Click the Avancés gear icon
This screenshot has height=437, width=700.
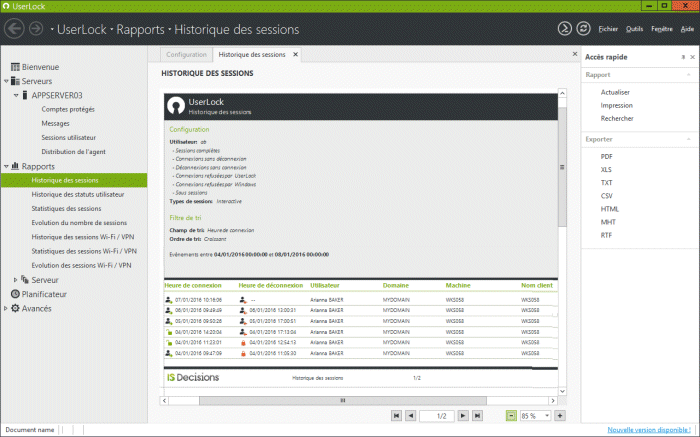pyautogui.click(x=15, y=308)
